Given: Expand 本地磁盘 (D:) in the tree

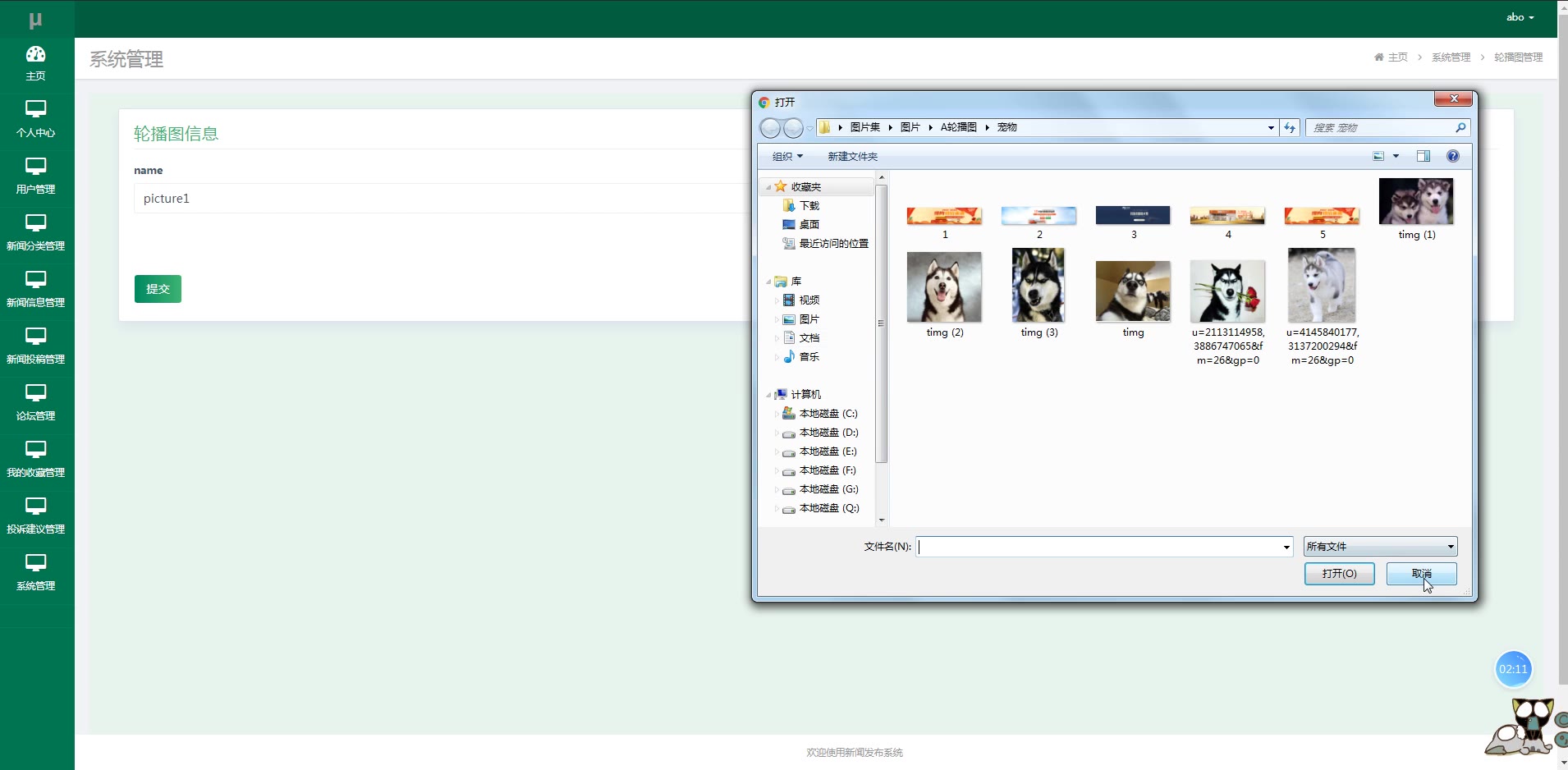Looking at the screenshot, I should [x=777, y=433].
